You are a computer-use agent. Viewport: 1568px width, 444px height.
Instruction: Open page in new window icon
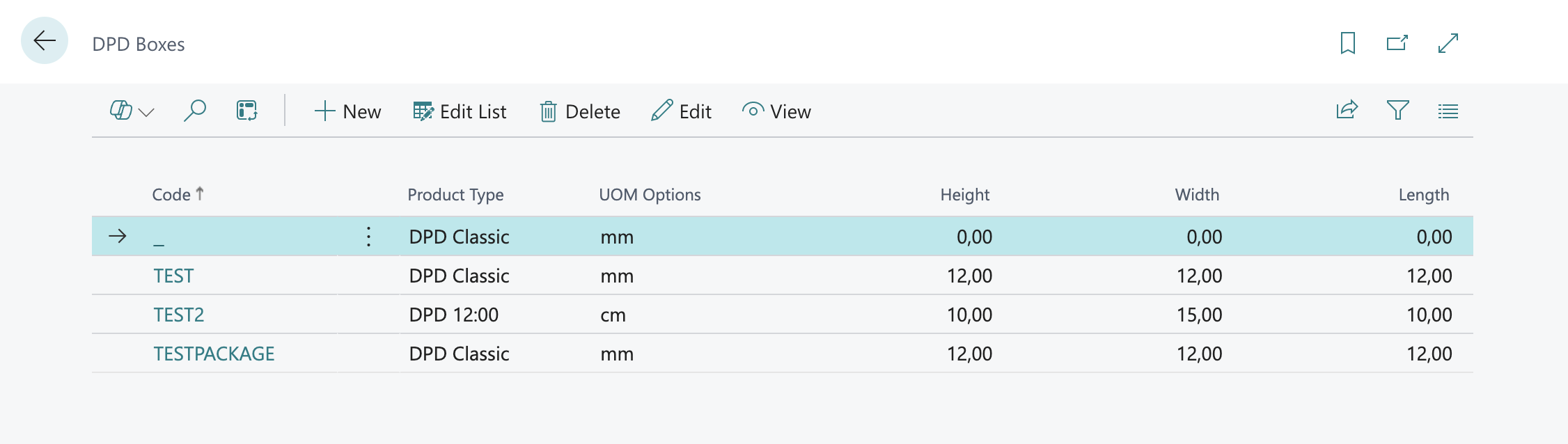1397,43
